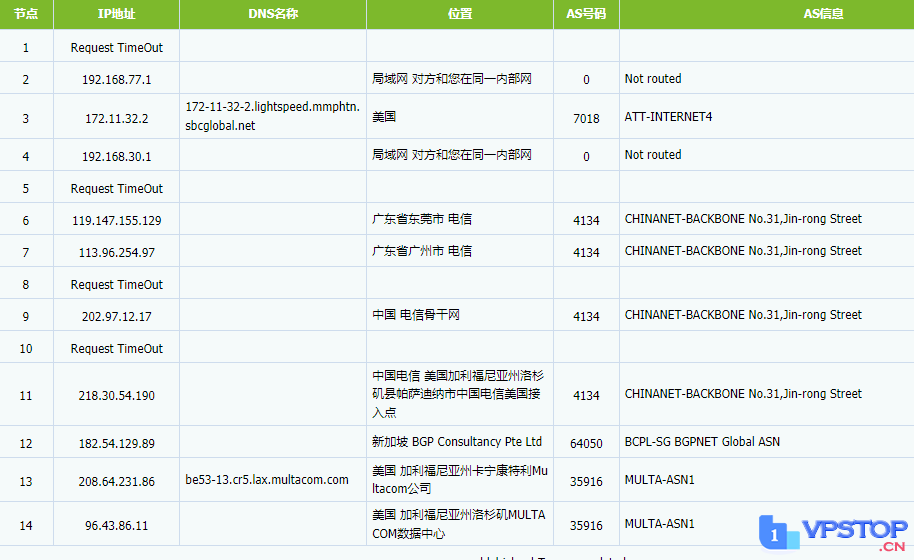Select IP address 218.30.54.190
This screenshot has width=914, height=560.
coord(117,396)
